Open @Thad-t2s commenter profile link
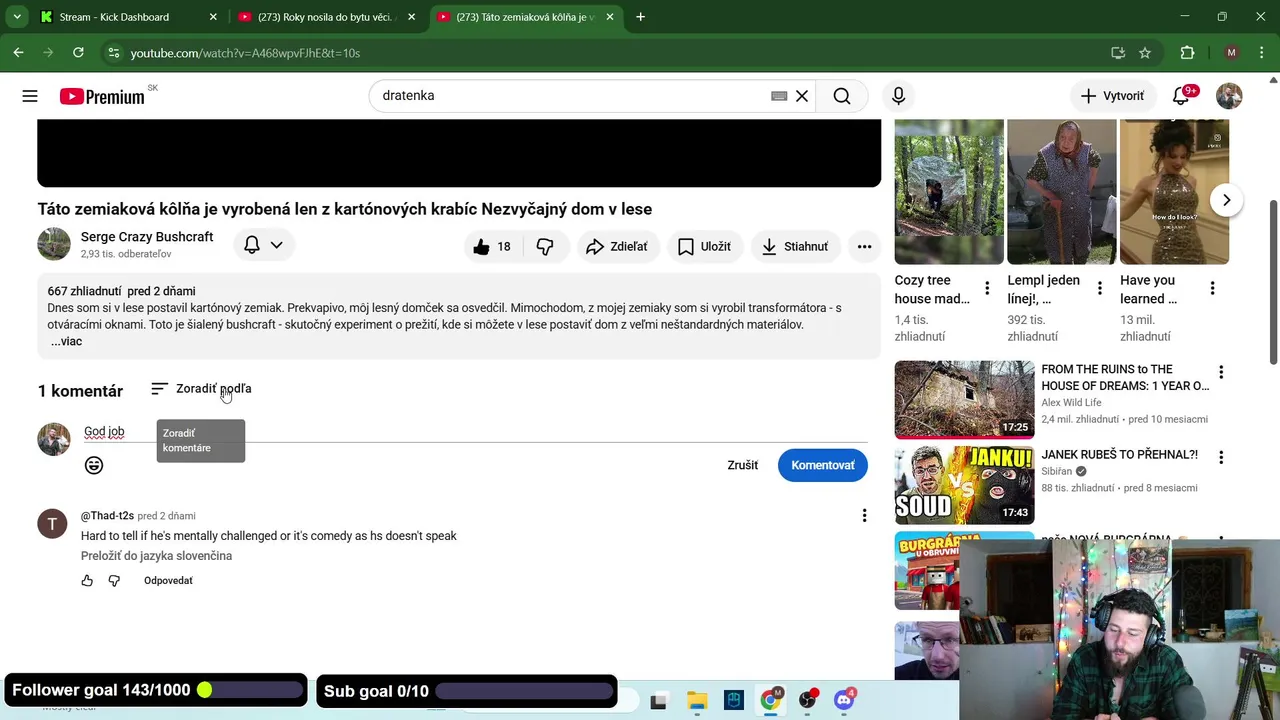The image size is (1280, 720). [x=107, y=516]
